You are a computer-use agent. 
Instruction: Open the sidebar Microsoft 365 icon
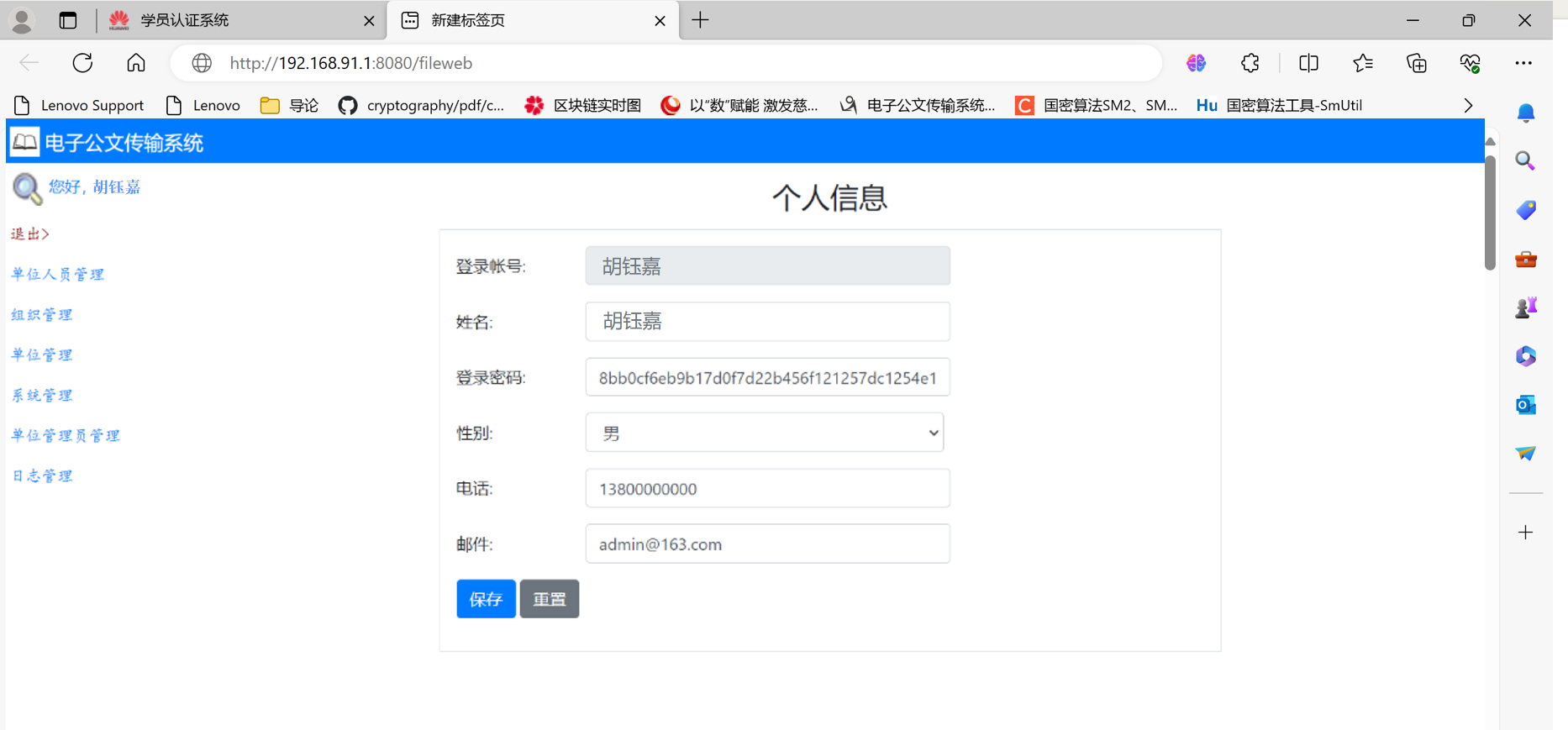[1526, 356]
